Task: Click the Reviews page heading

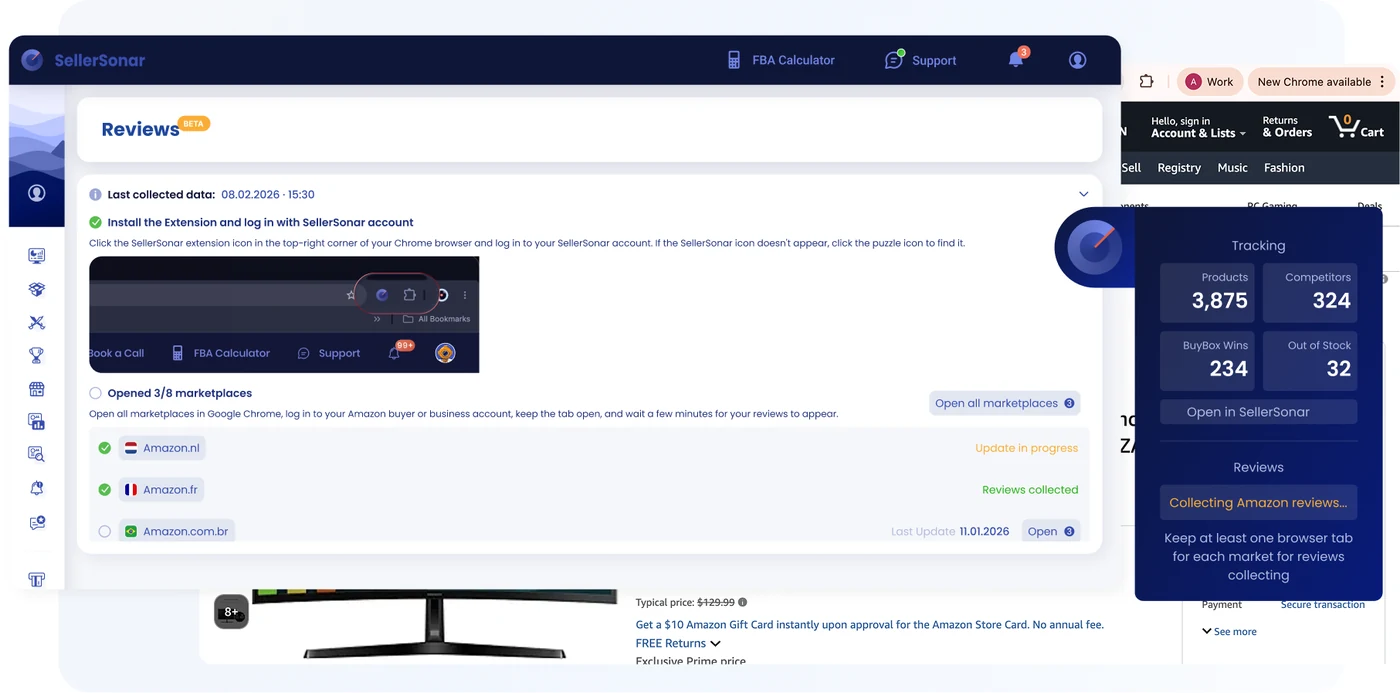Action: tap(140, 130)
